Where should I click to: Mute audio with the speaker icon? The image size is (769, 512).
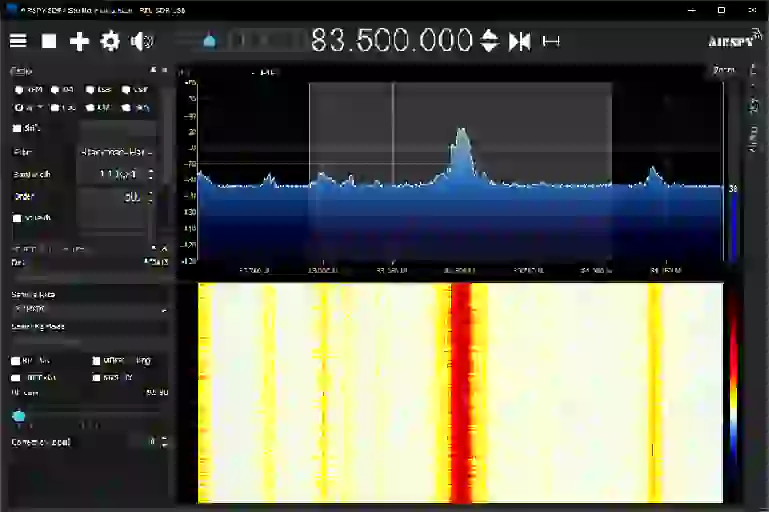click(x=141, y=41)
